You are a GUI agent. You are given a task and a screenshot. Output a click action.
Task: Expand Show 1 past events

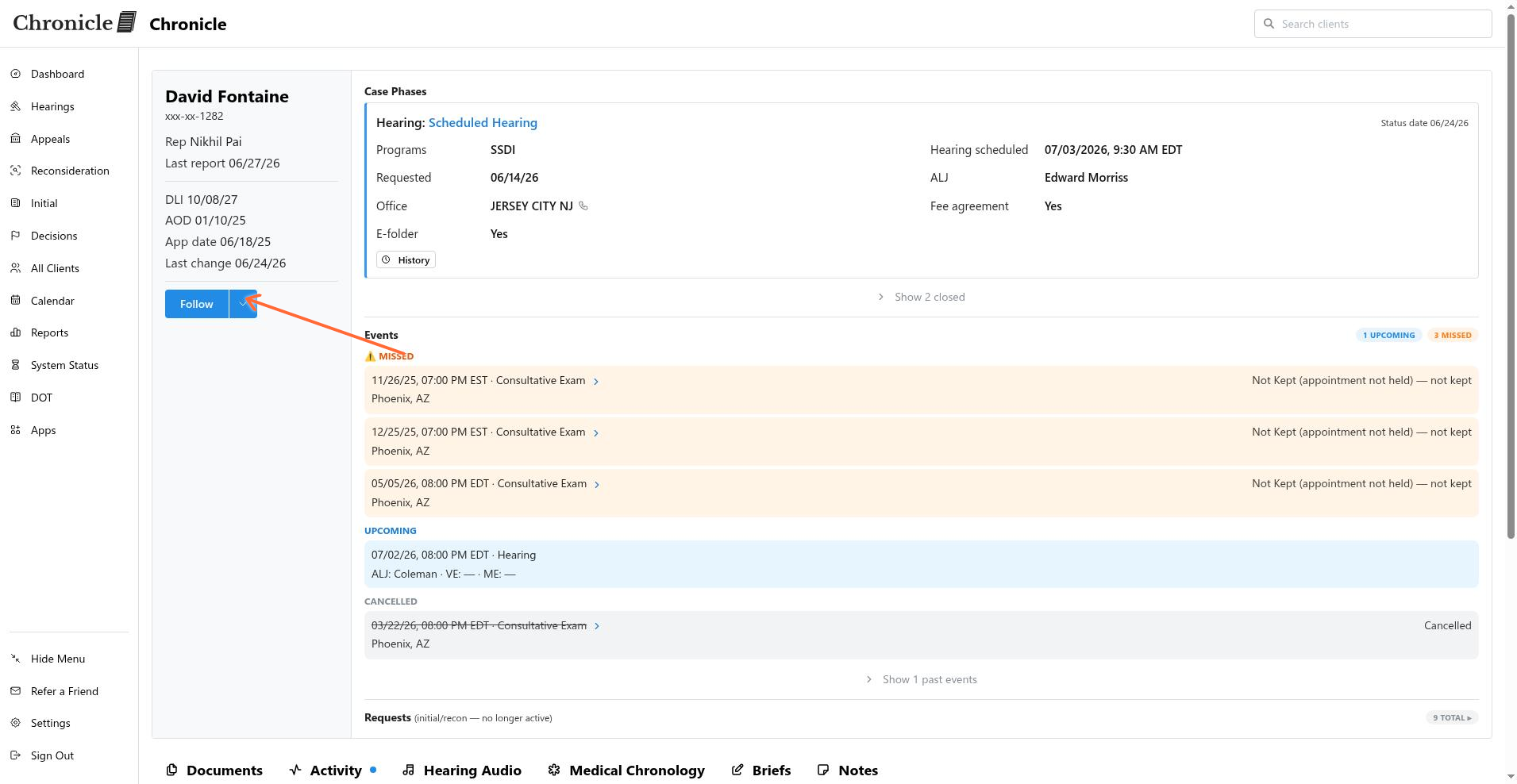(x=922, y=679)
